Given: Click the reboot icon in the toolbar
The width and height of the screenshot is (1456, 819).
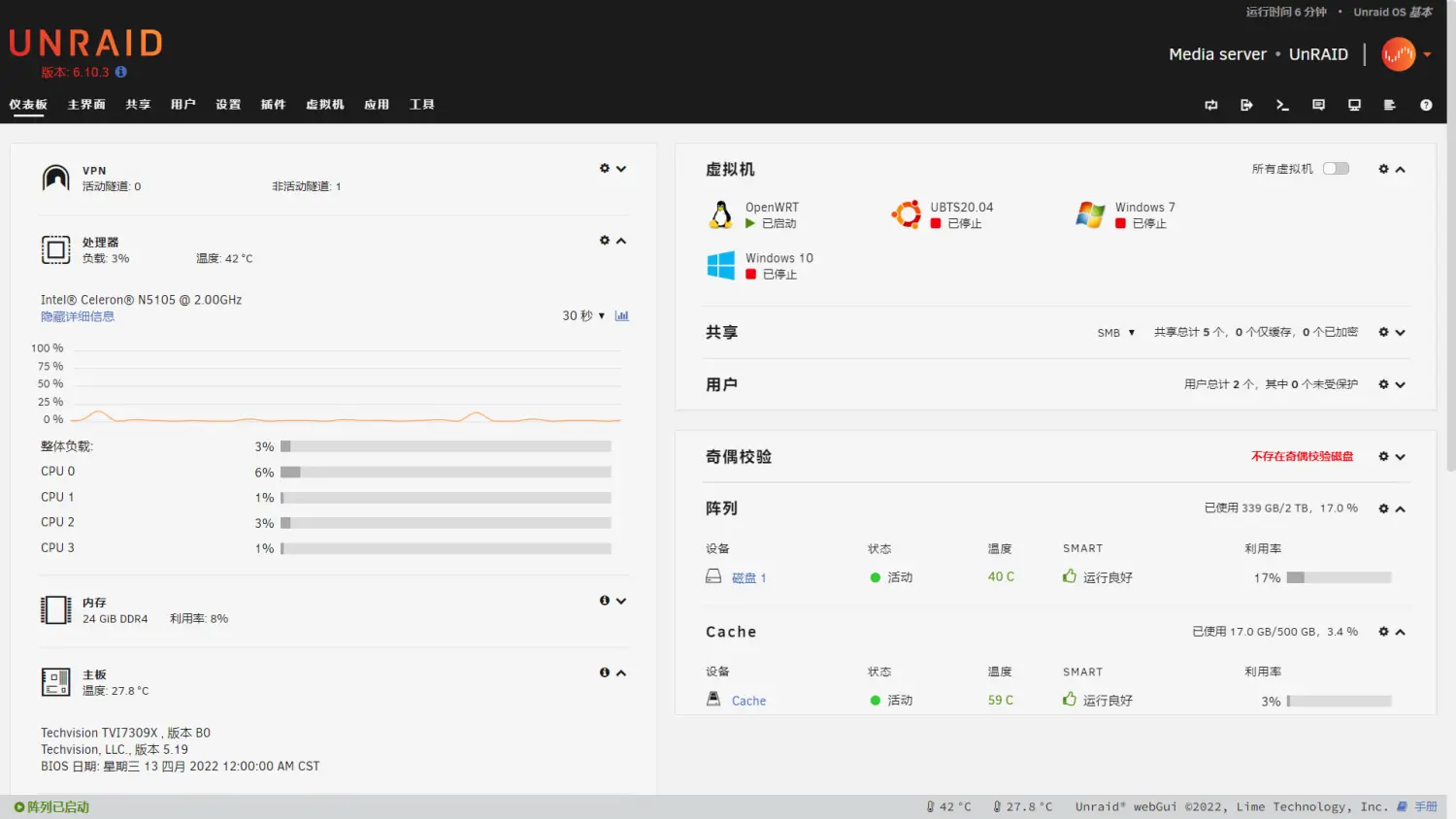Looking at the screenshot, I should coord(1210,105).
